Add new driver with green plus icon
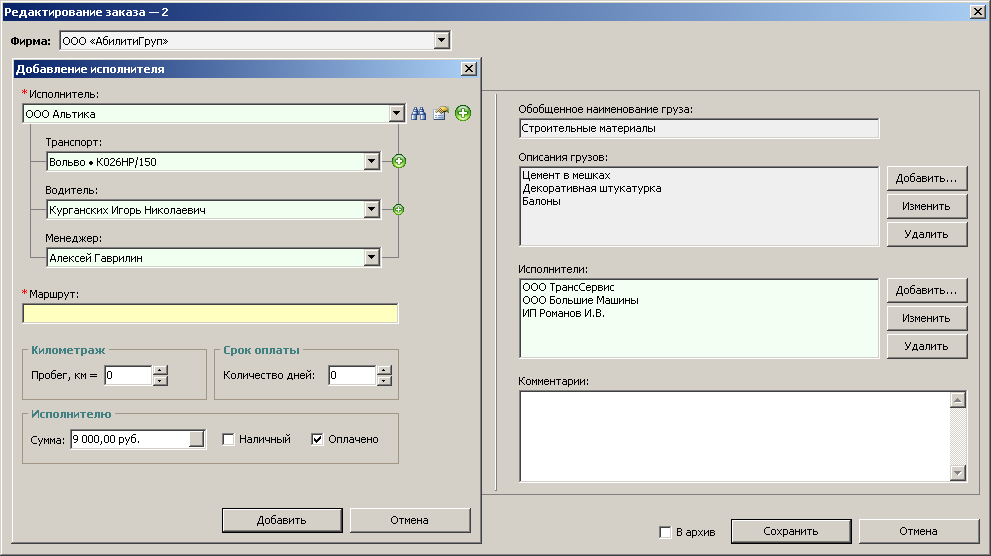 (398, 209)
